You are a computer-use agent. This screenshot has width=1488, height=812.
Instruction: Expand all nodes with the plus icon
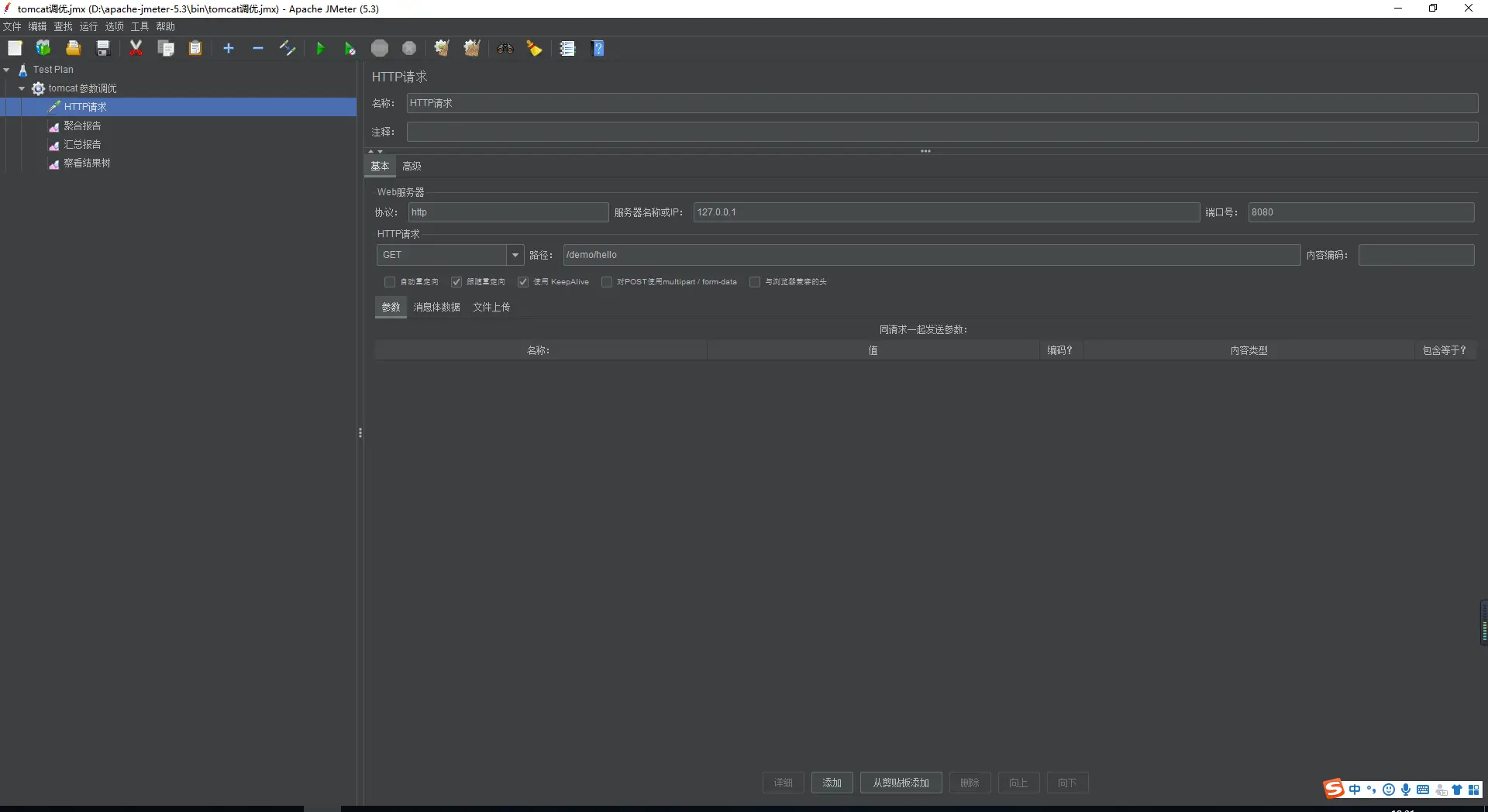[229, 48]
